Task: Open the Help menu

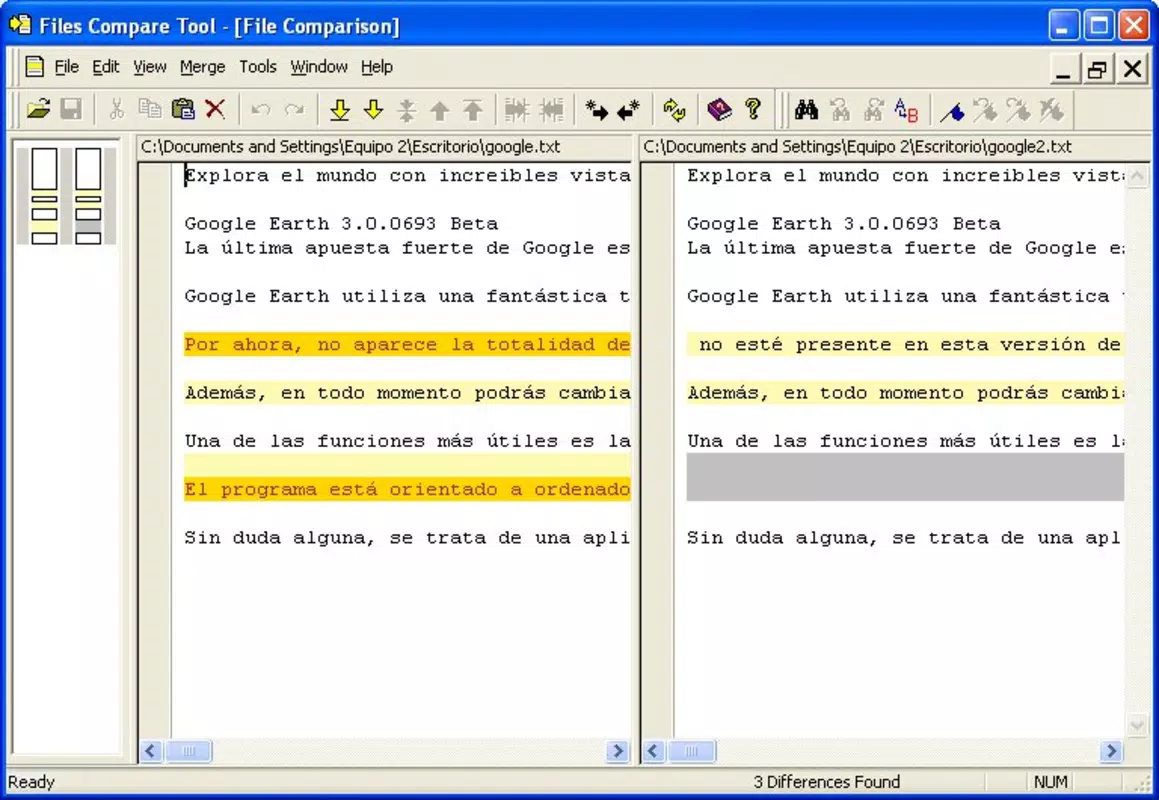Action: click(376, 67)
